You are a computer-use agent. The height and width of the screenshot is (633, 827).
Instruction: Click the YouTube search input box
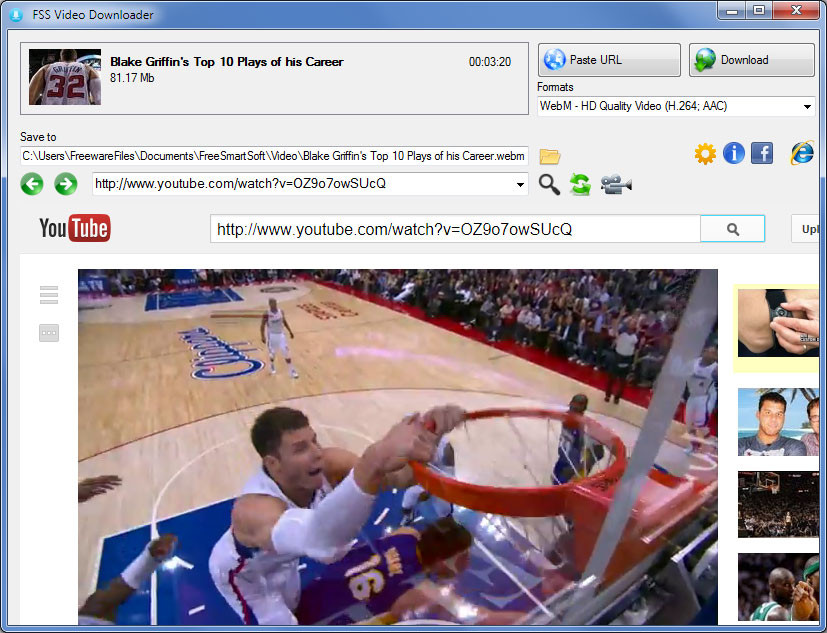coord(455,229)
